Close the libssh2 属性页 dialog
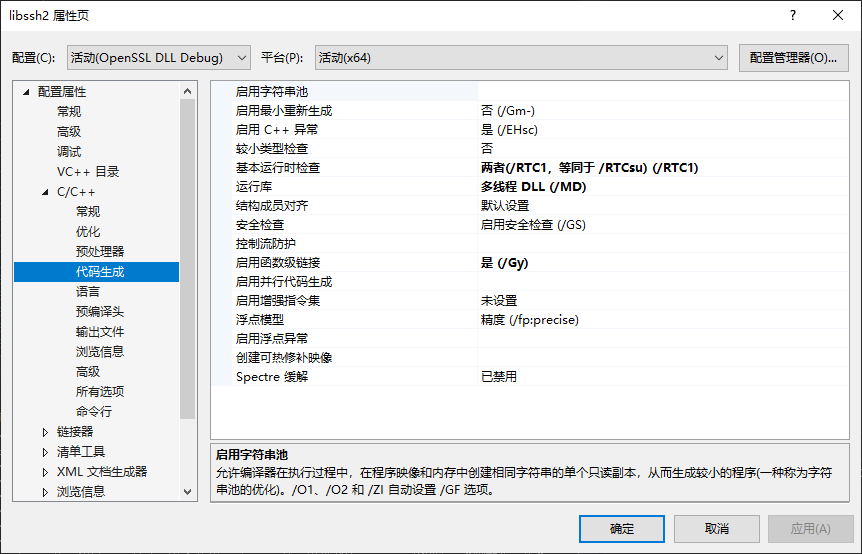This screenshot has height=554, width=862. pyautogui.click(x=838, y=15)
